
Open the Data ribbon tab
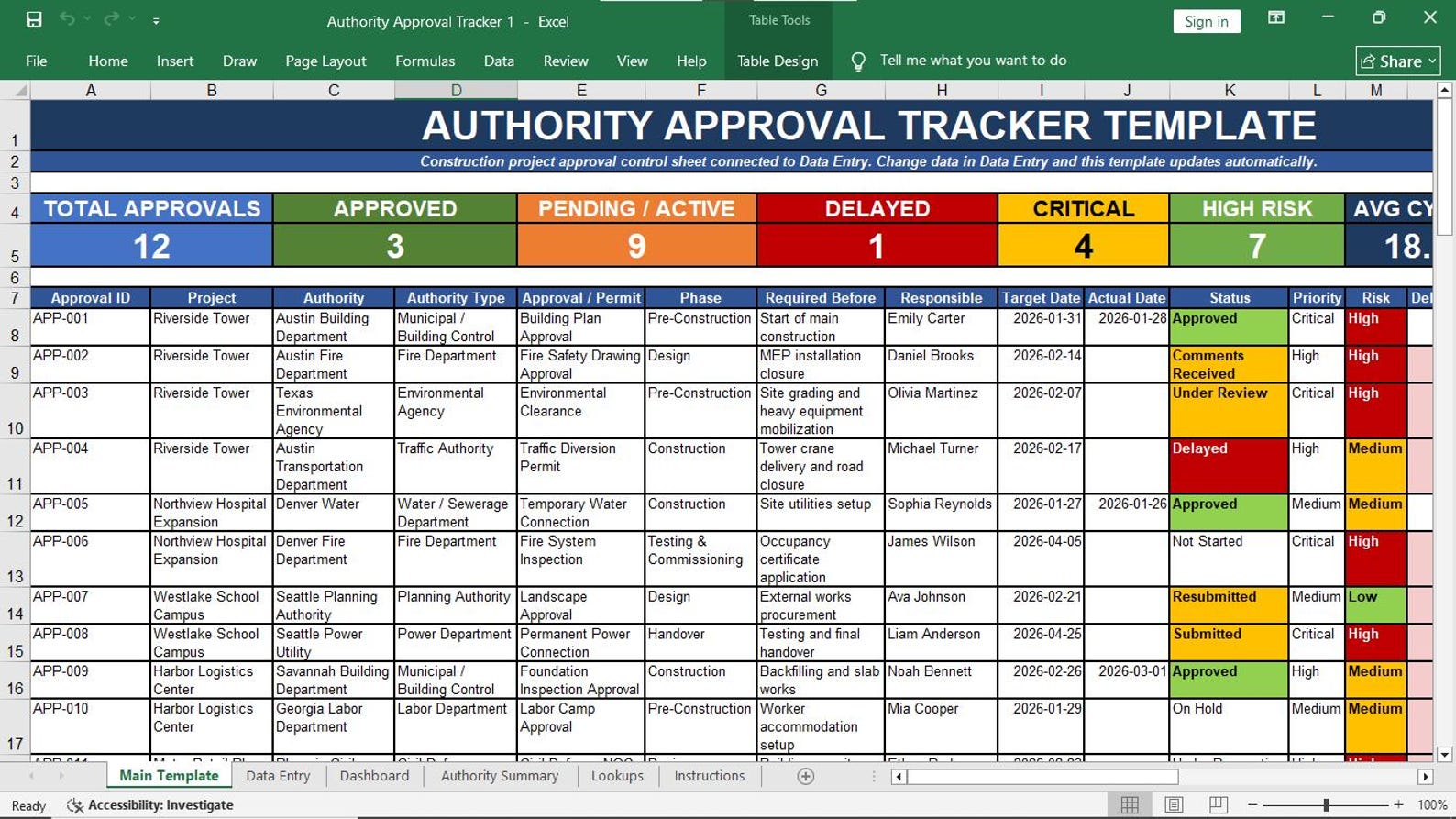(x=499, y=61)
